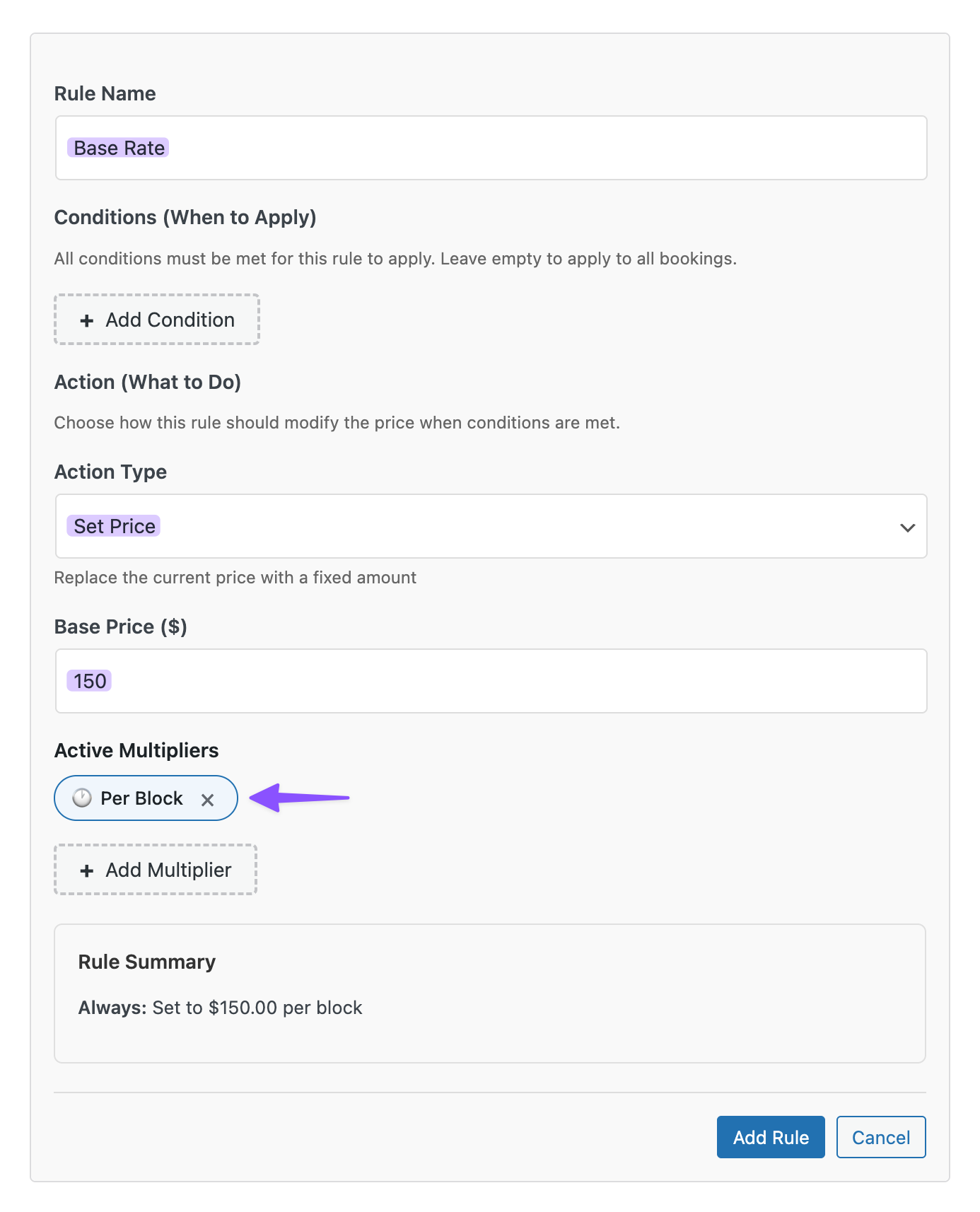Click the Rule Summary heading

(x=147, y=962)
